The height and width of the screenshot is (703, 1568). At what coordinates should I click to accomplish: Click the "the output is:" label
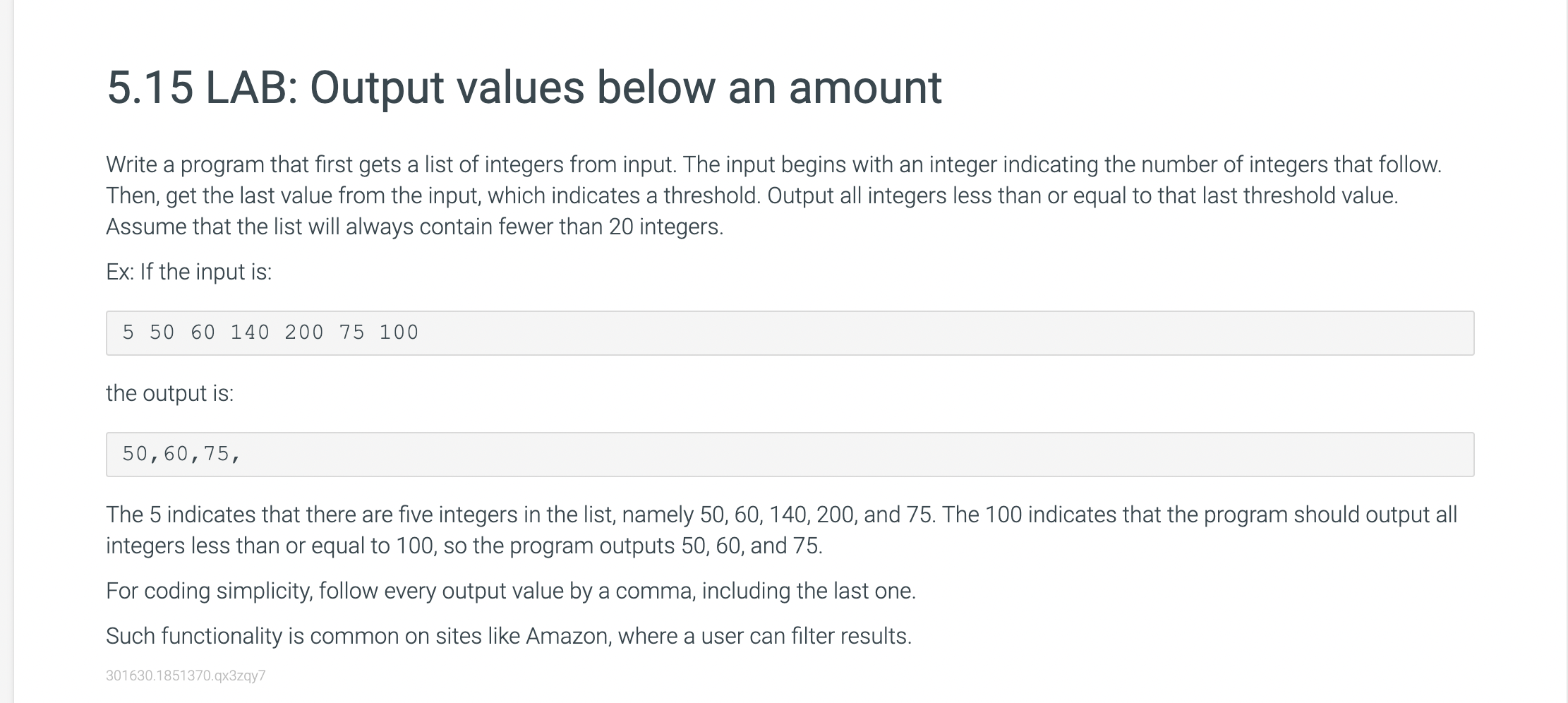click(x=170, y=393)
